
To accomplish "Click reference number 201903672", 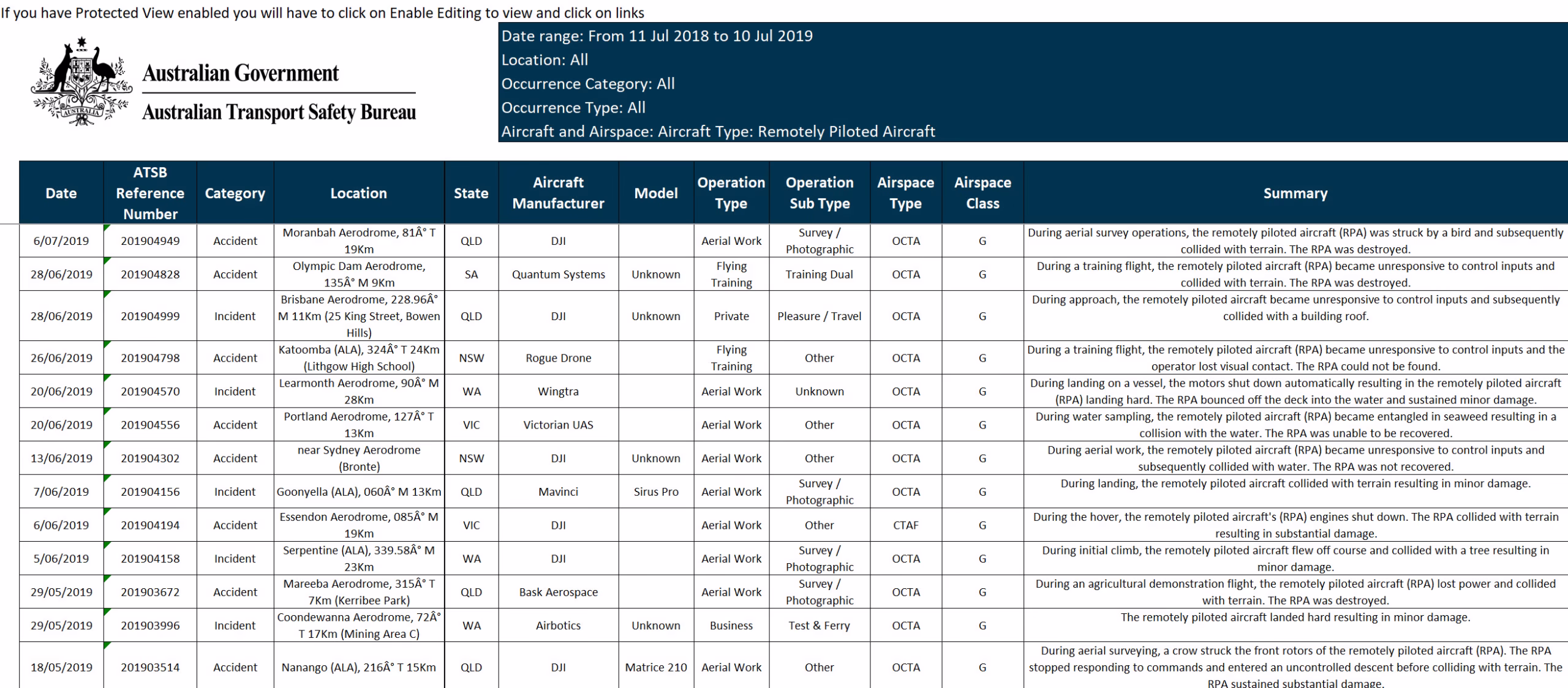I will [150, 592].
